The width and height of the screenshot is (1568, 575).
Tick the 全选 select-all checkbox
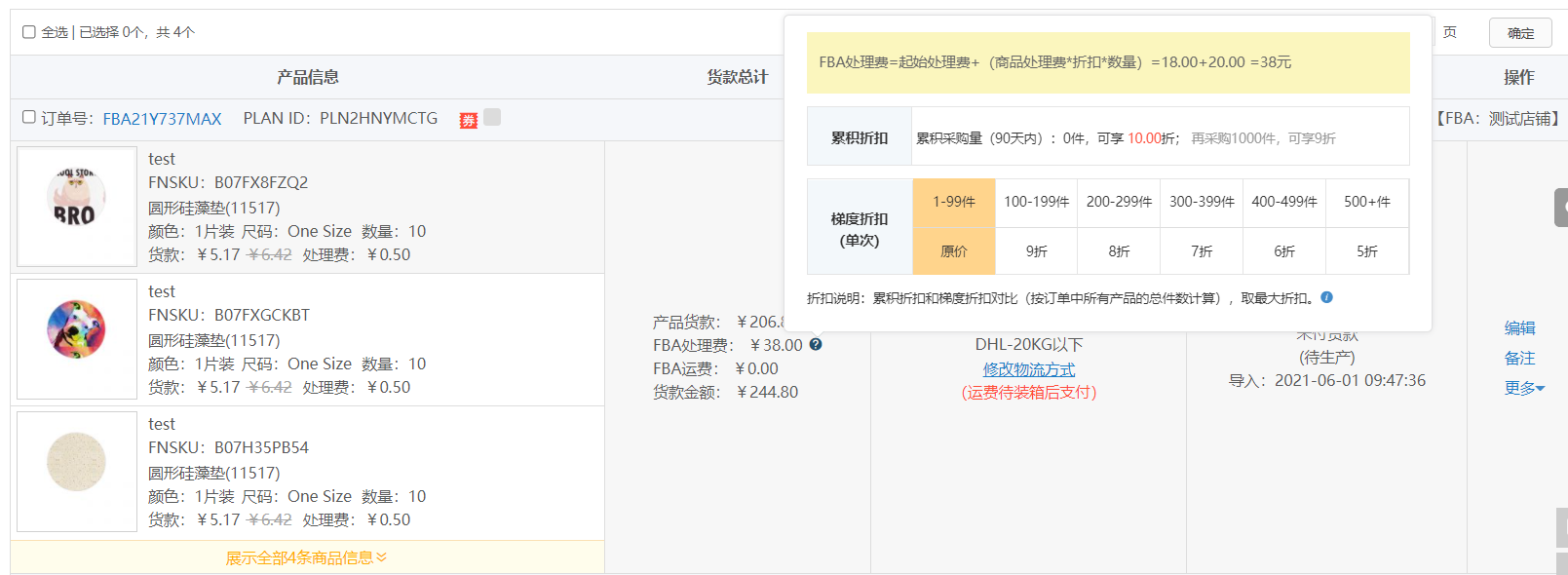pos(29,32)
